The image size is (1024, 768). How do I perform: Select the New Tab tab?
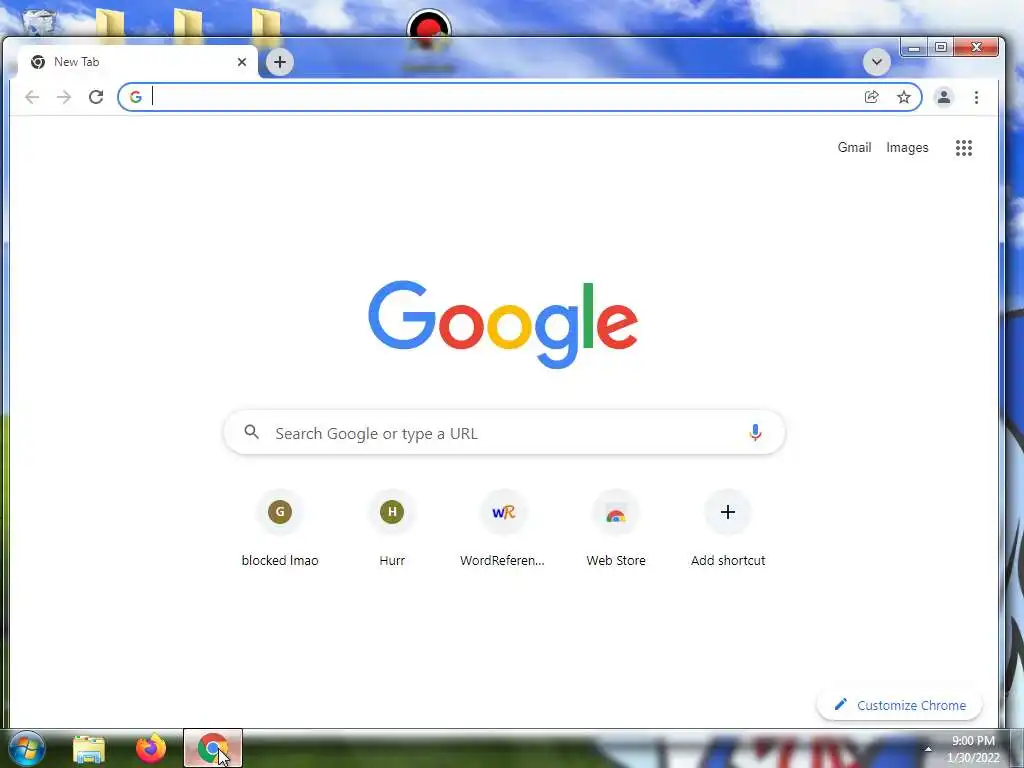pyautogui.click(x=137, y=62)
